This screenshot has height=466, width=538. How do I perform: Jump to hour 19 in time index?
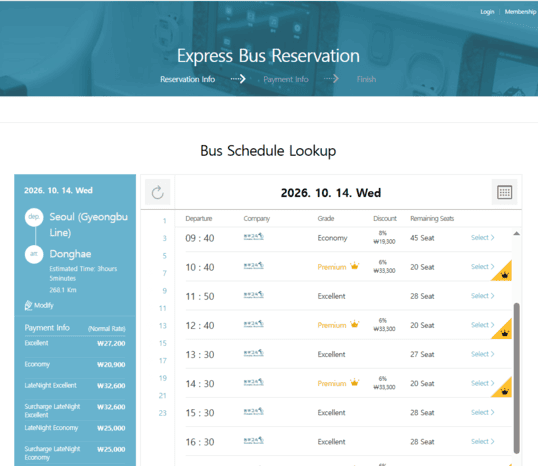[x=163, y=378]
